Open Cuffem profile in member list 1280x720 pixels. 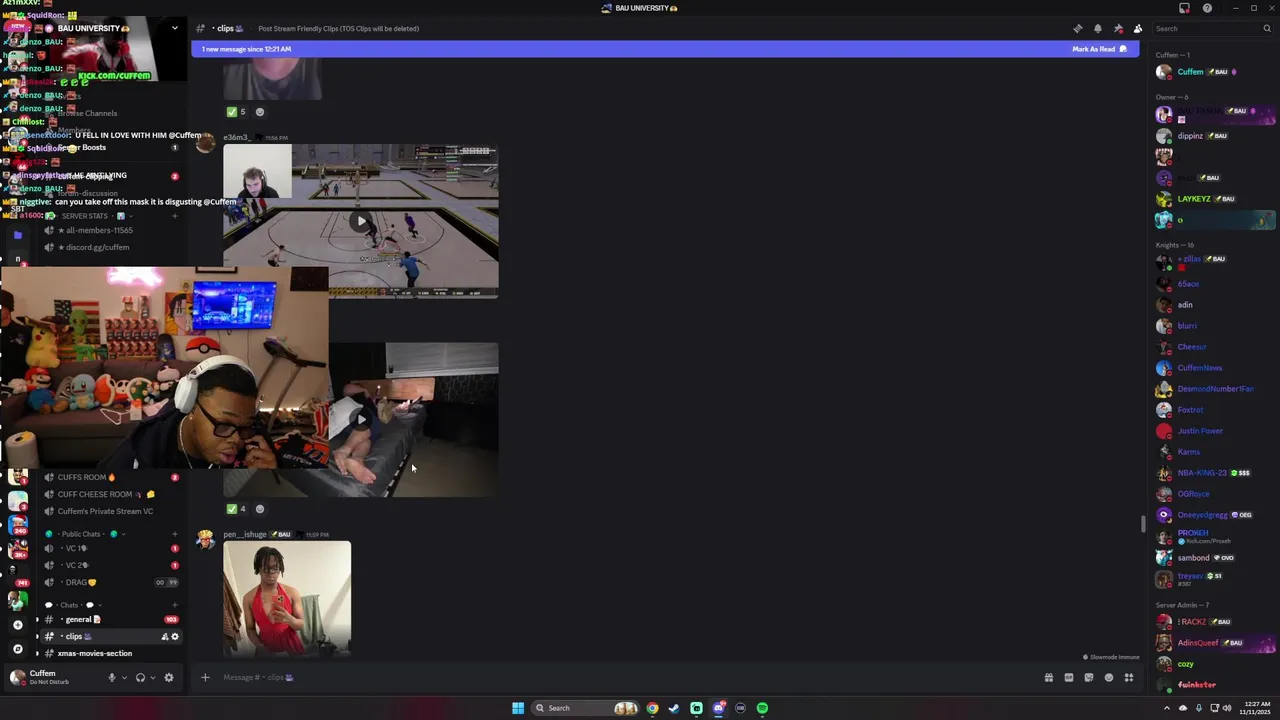coord(1214,72)
